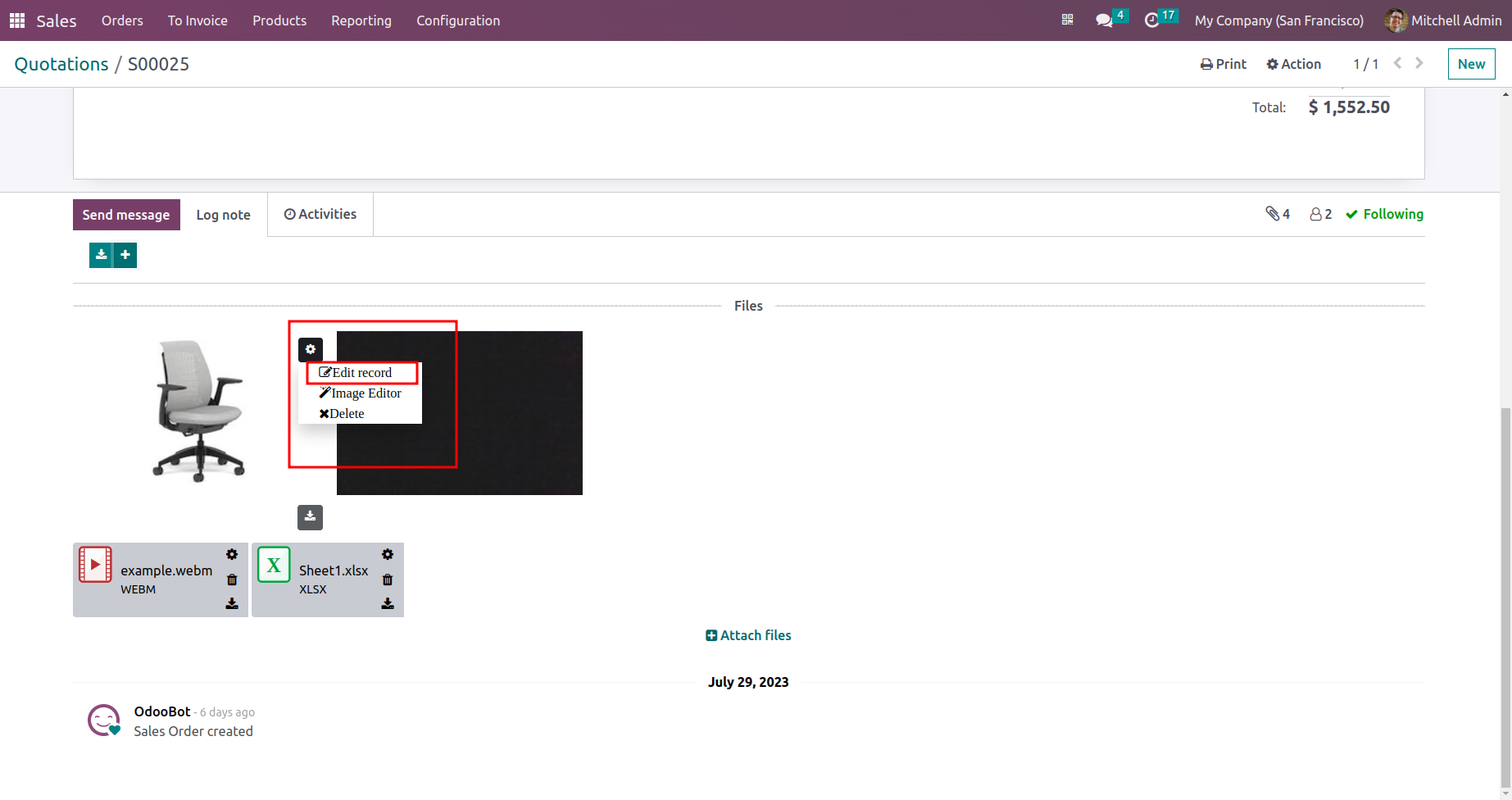Click Total amount $ 1,552.50

click(x=1349, y=107)
